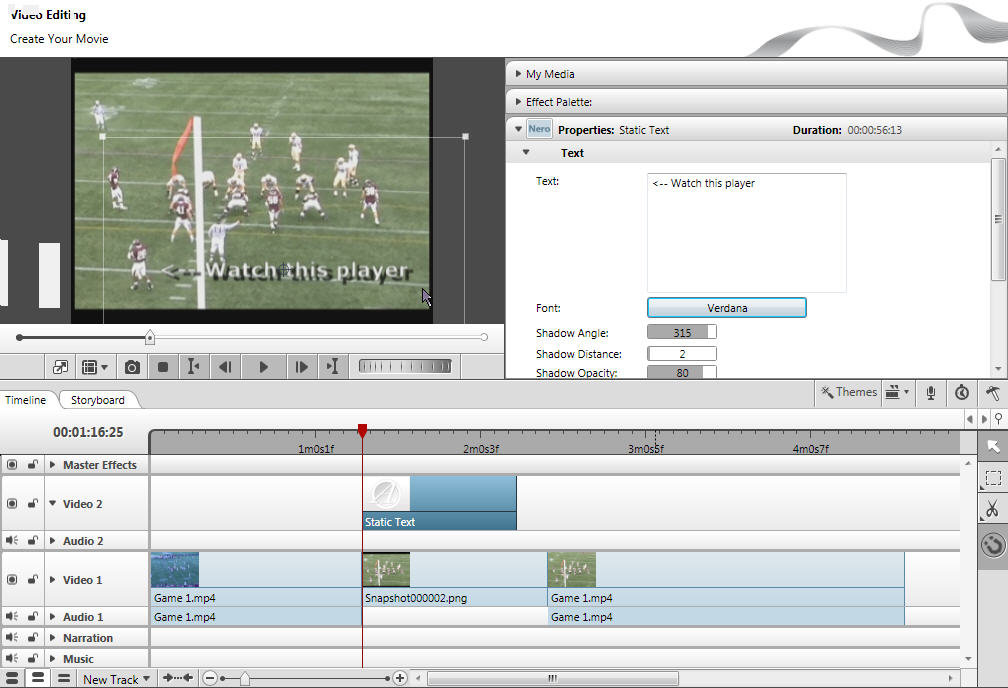Viewport: 1008px width, 688px height.
Task: Mute the Narration track
Action: pos(12,638)
